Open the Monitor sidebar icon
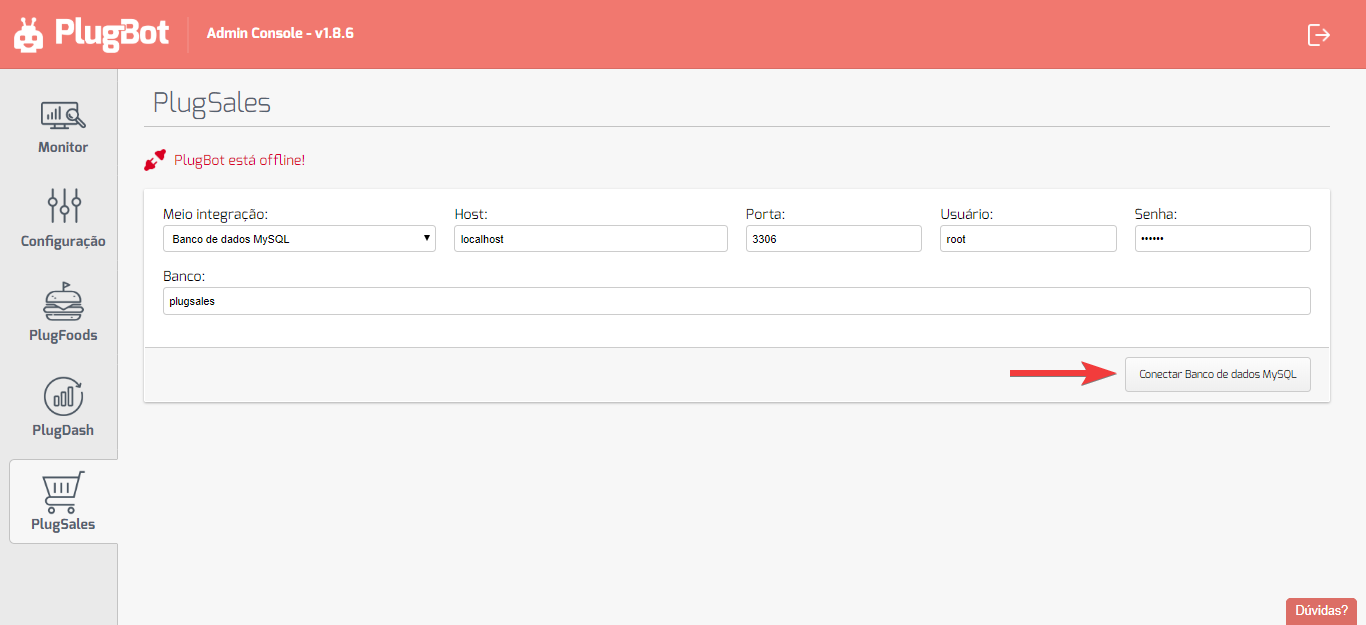 63,115
